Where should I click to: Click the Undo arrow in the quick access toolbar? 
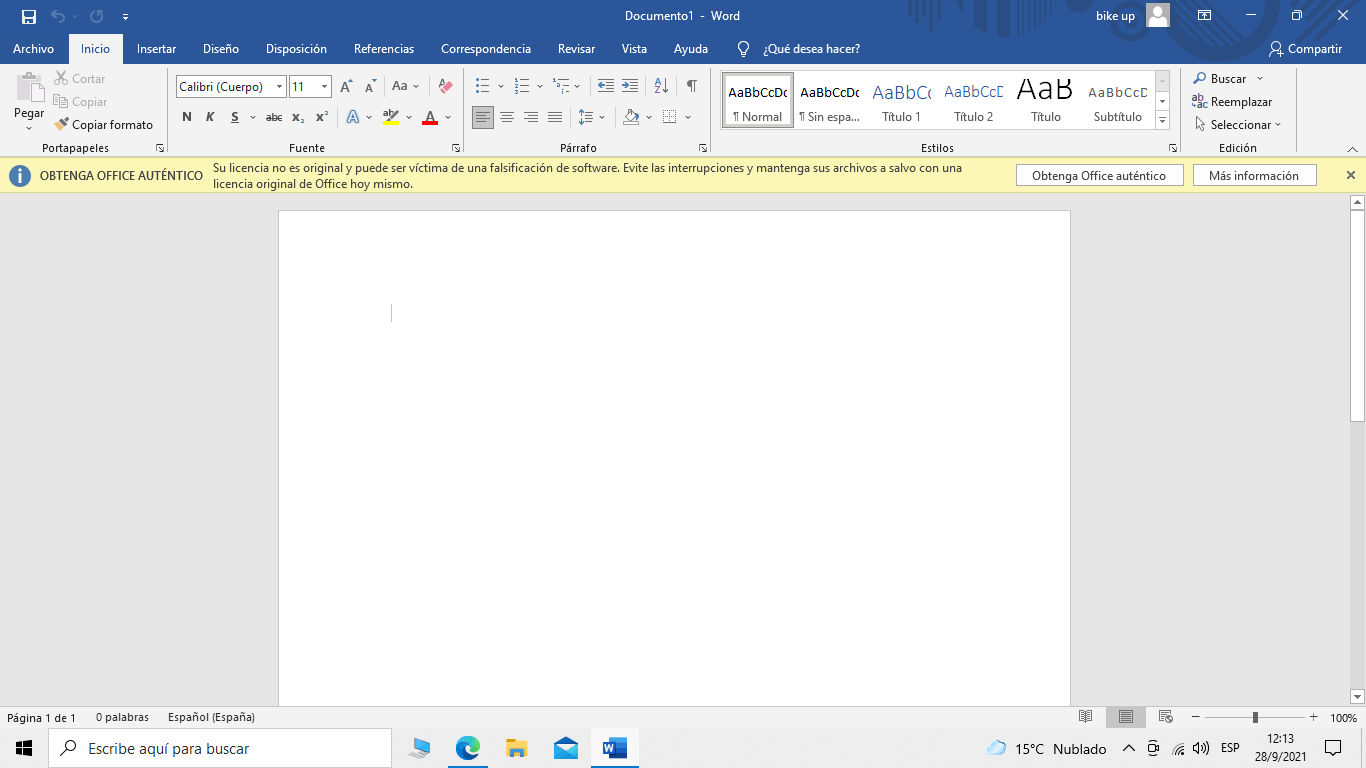click(x=57, y=16)
